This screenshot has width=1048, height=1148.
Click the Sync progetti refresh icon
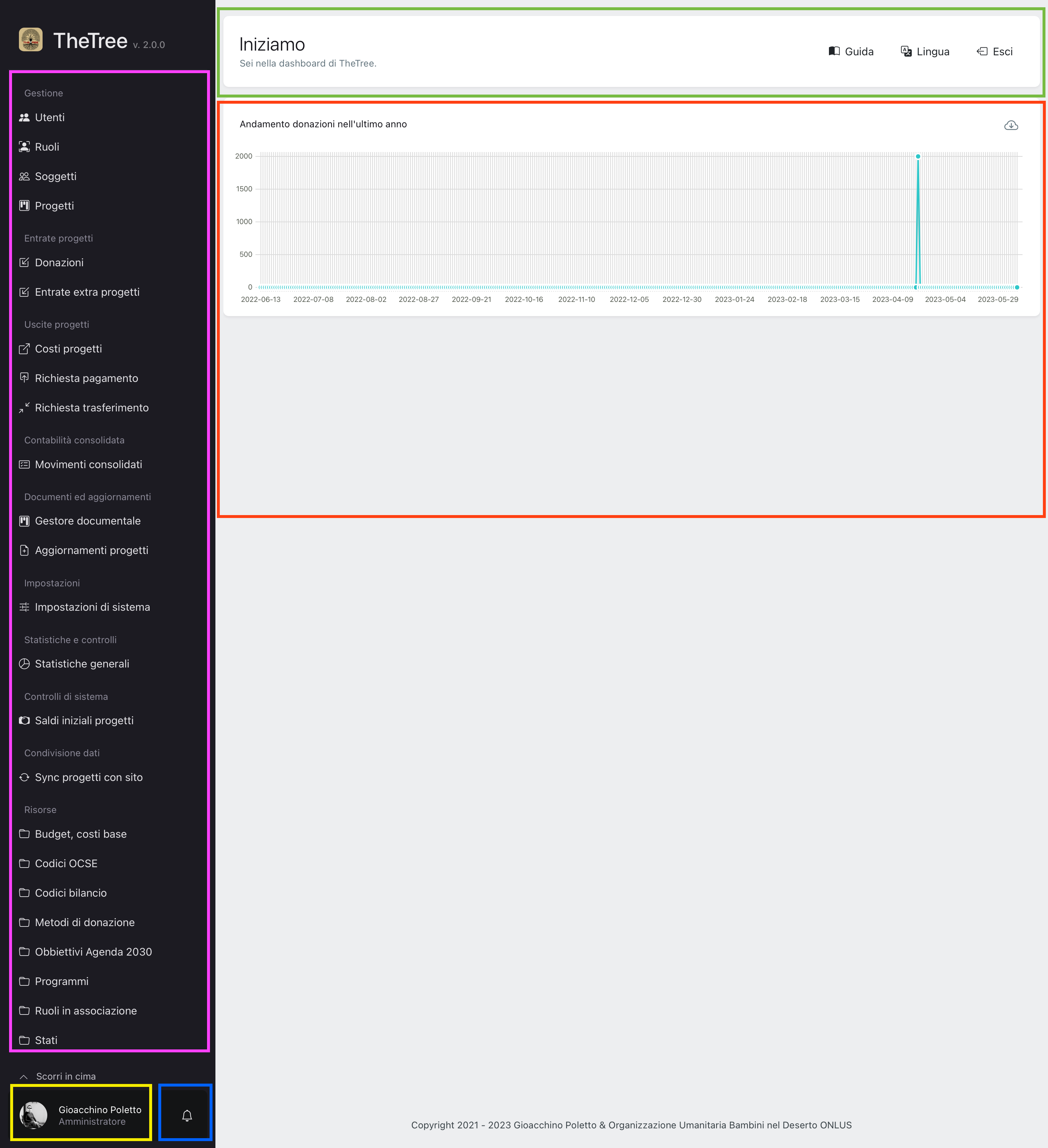tap(24, 777)
